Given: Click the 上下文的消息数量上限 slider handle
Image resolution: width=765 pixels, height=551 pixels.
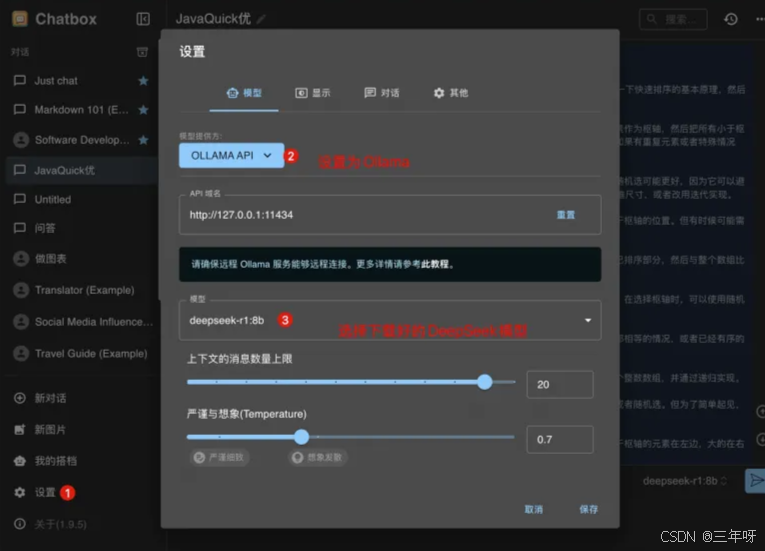Looking at the screenshot, I should (x=484, y=382).
